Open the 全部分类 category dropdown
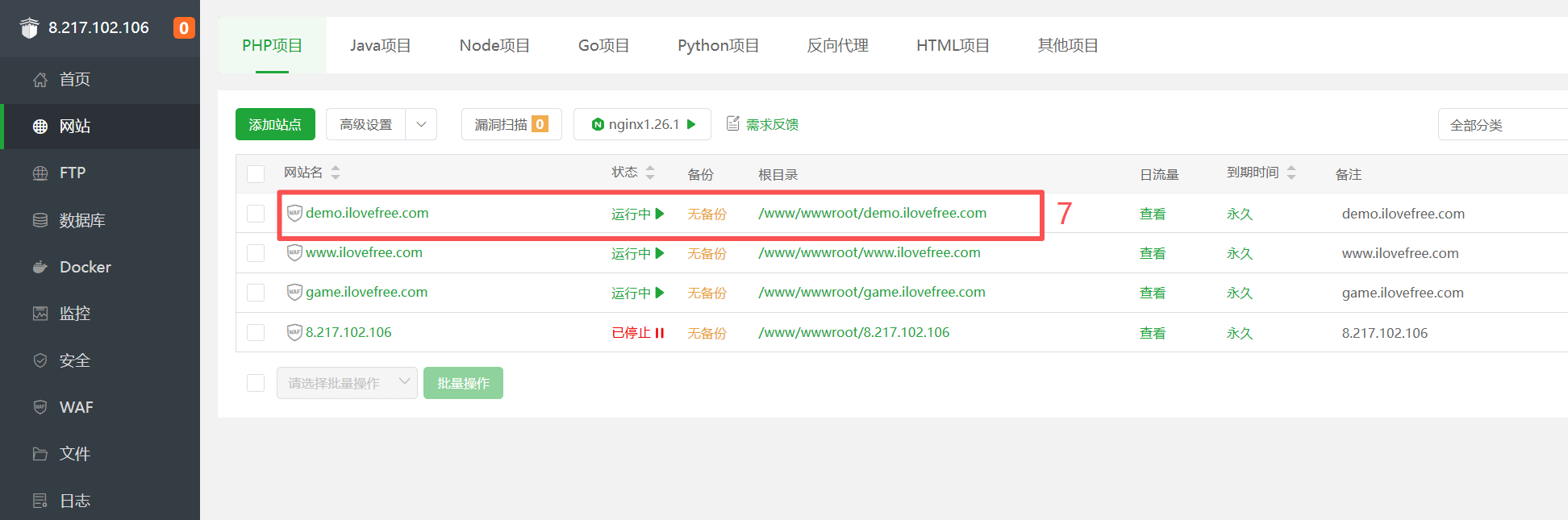The height and width of the screenshot is (520, 1568). [1500, 125]
